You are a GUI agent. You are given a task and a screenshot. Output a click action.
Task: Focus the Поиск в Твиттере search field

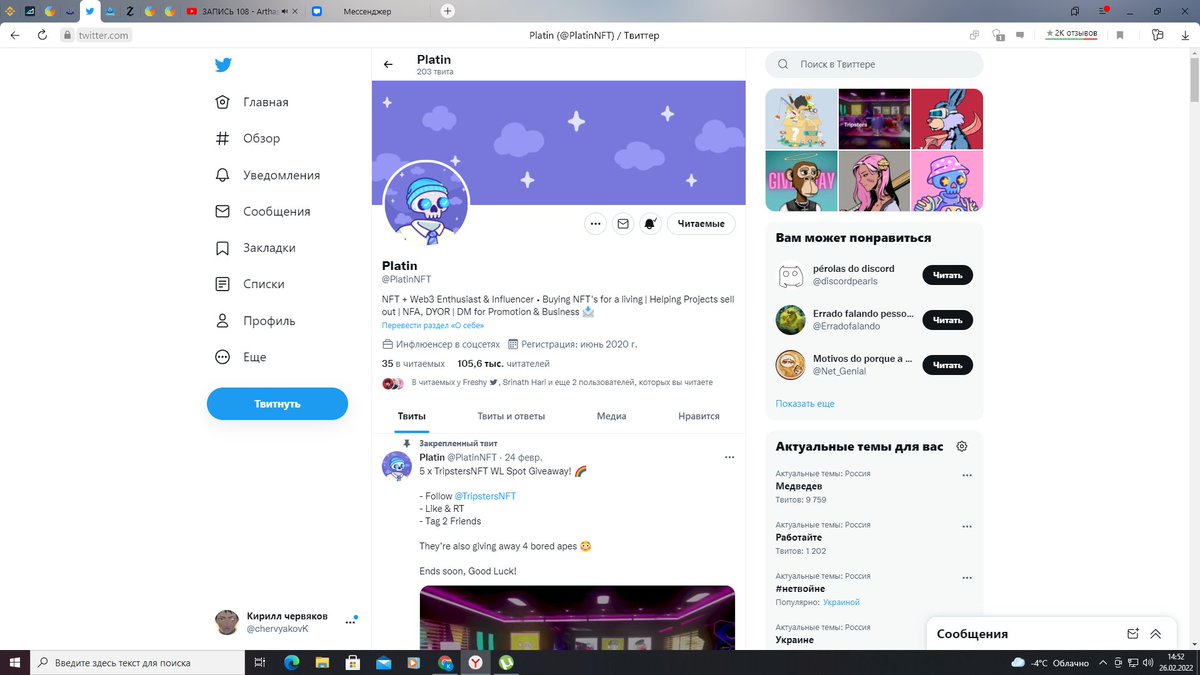point(874,64)
